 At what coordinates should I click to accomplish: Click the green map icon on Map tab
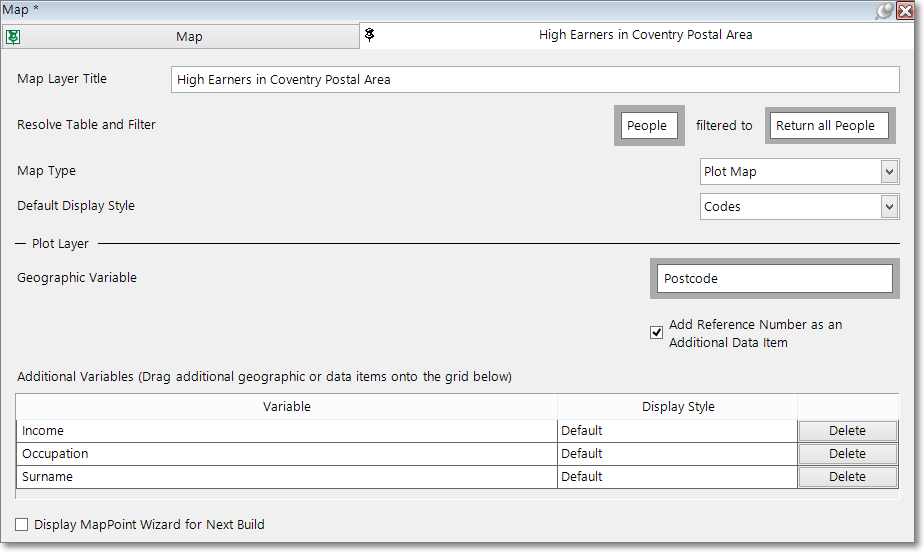tap(13, 36)
